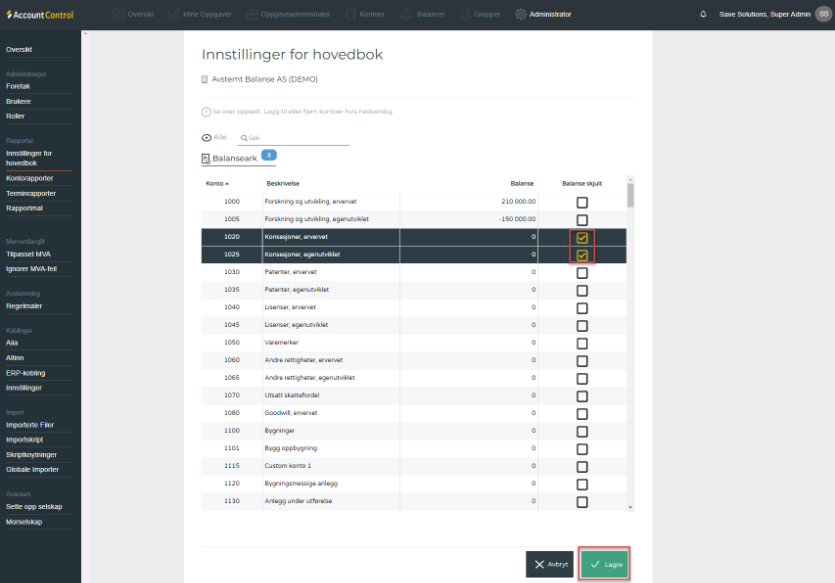Viewport: 835px width, 583px height.
Task: Click the Oversikt icon in top navigation
Action: coord(119,14)
